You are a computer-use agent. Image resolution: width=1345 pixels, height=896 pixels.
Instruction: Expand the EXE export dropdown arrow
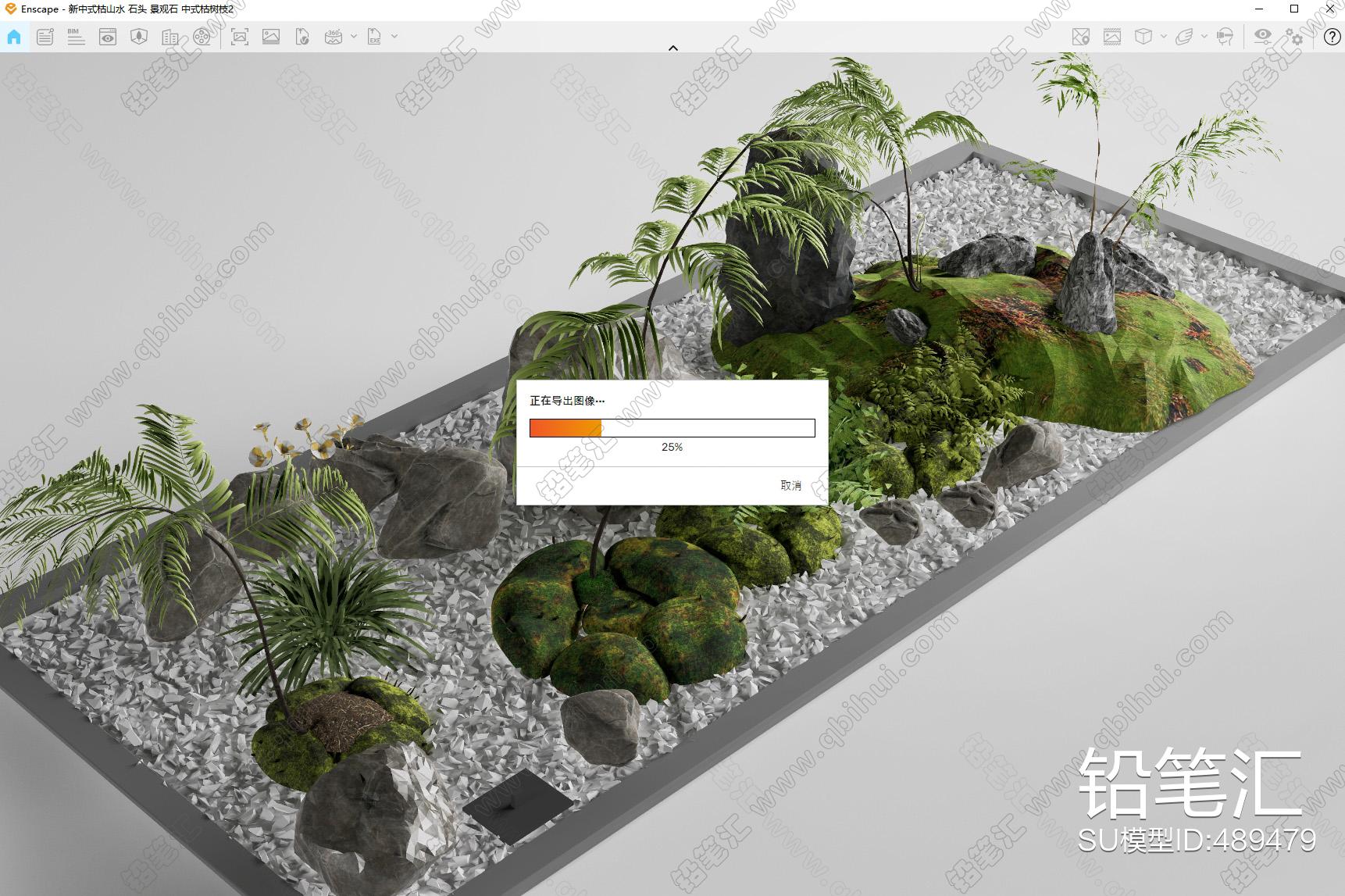pyautogui.click(x=394, y=37)
